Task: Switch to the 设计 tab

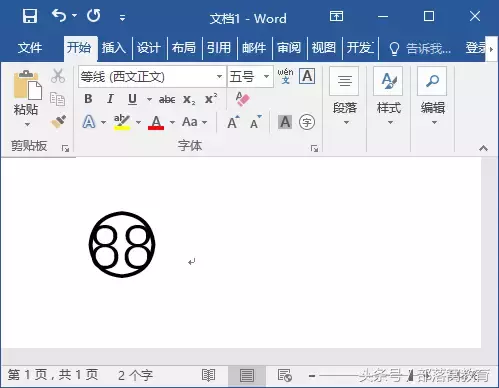Action: pos(149,48)
